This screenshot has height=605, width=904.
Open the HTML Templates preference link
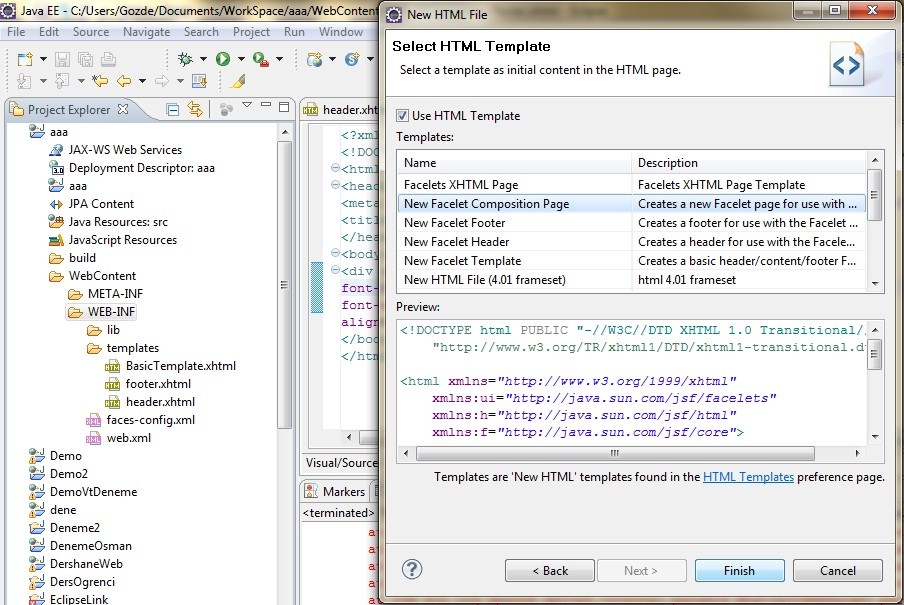tap(748, 476)
